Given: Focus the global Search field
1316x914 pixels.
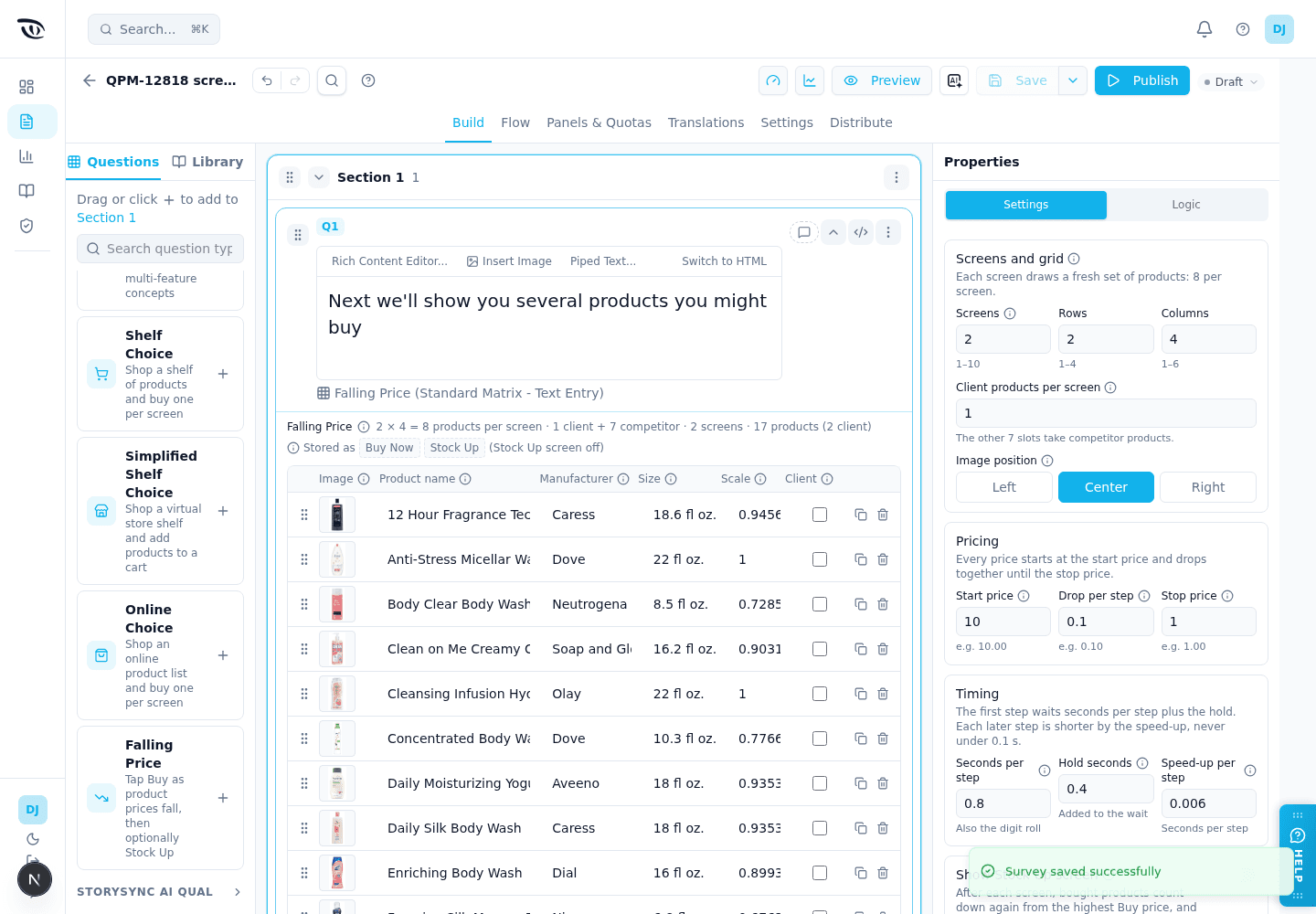Looking at the screenshot, I should pos(154,29).
